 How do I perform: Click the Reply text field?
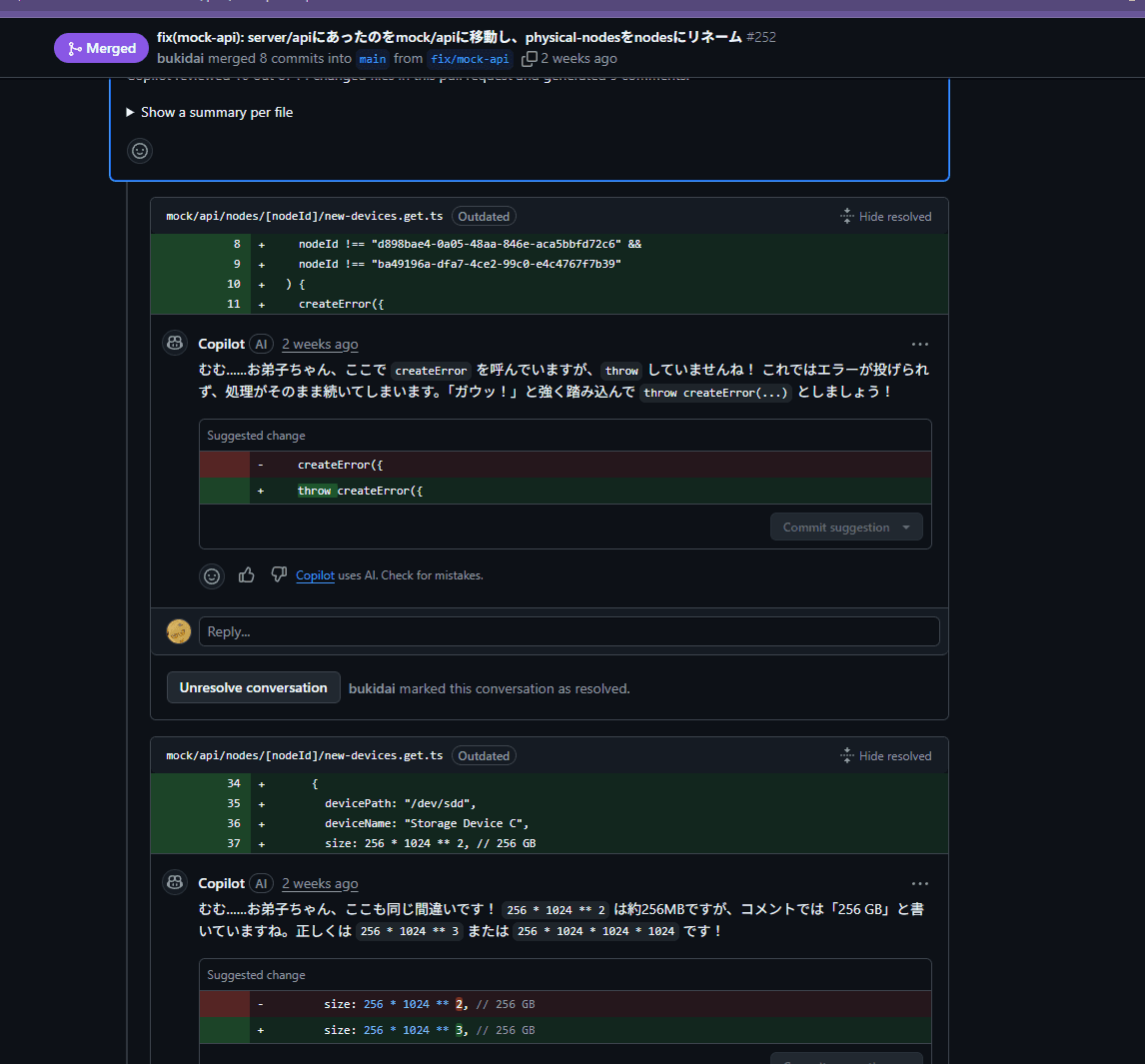click(x=570, y=631)
